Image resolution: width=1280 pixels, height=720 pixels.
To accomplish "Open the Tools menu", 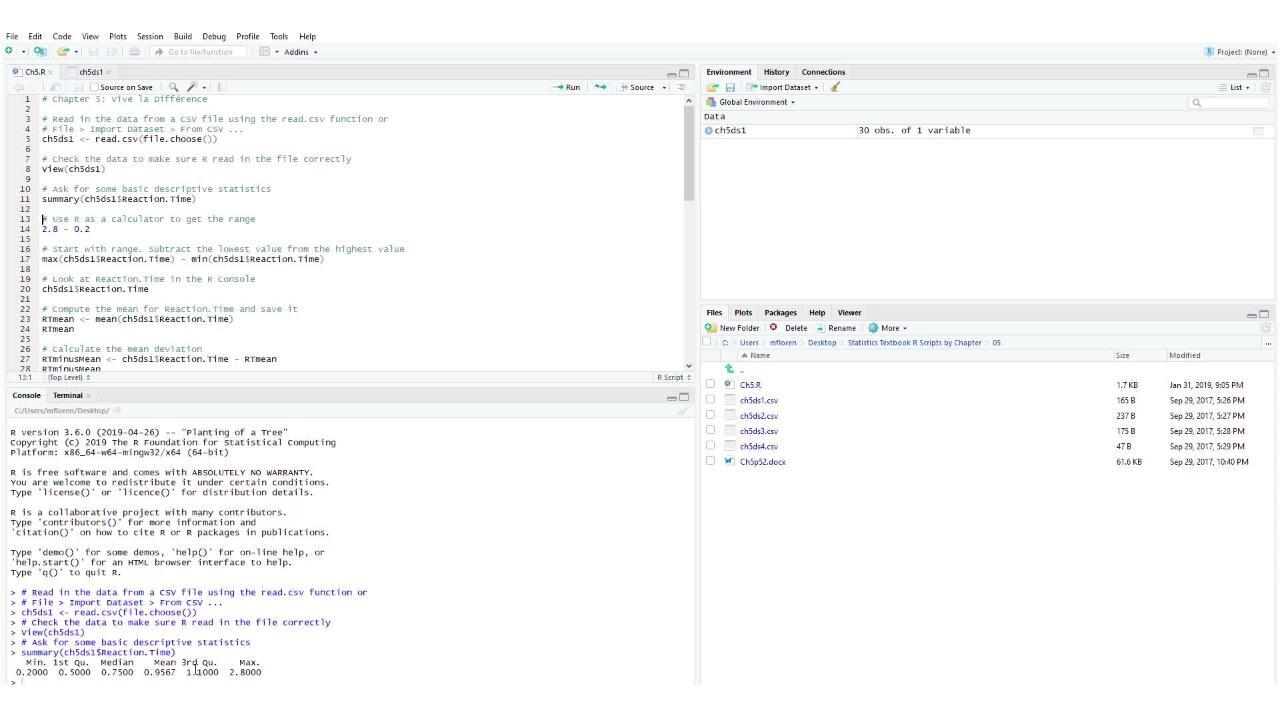I will 279,36.
